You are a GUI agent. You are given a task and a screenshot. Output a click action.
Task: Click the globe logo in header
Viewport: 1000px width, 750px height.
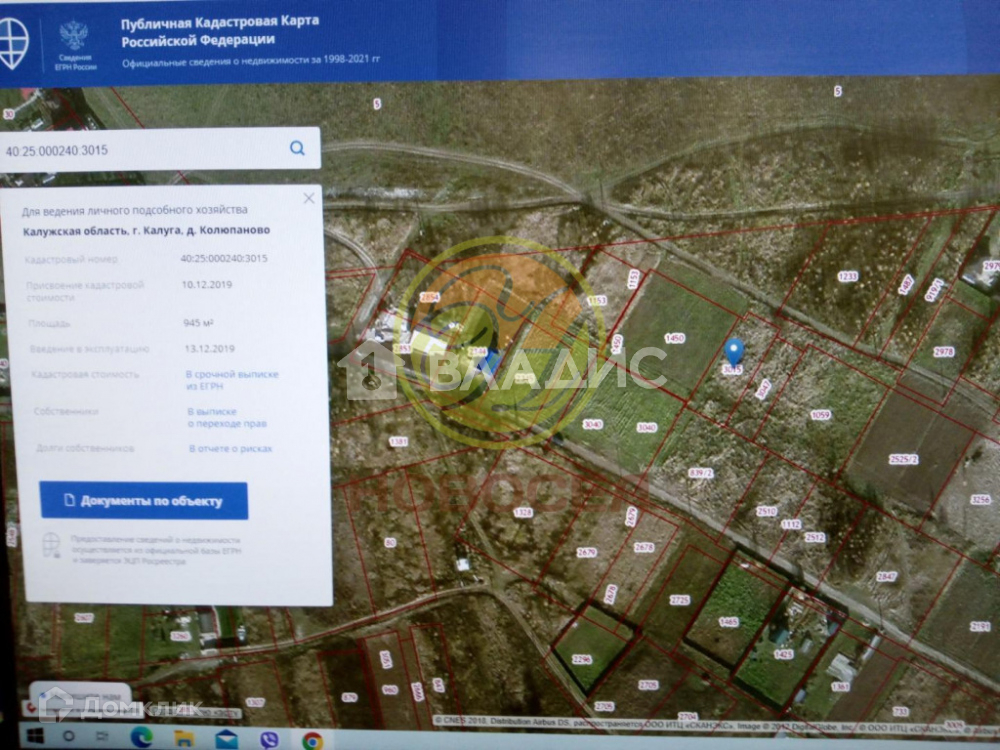(x=12, y=43)
